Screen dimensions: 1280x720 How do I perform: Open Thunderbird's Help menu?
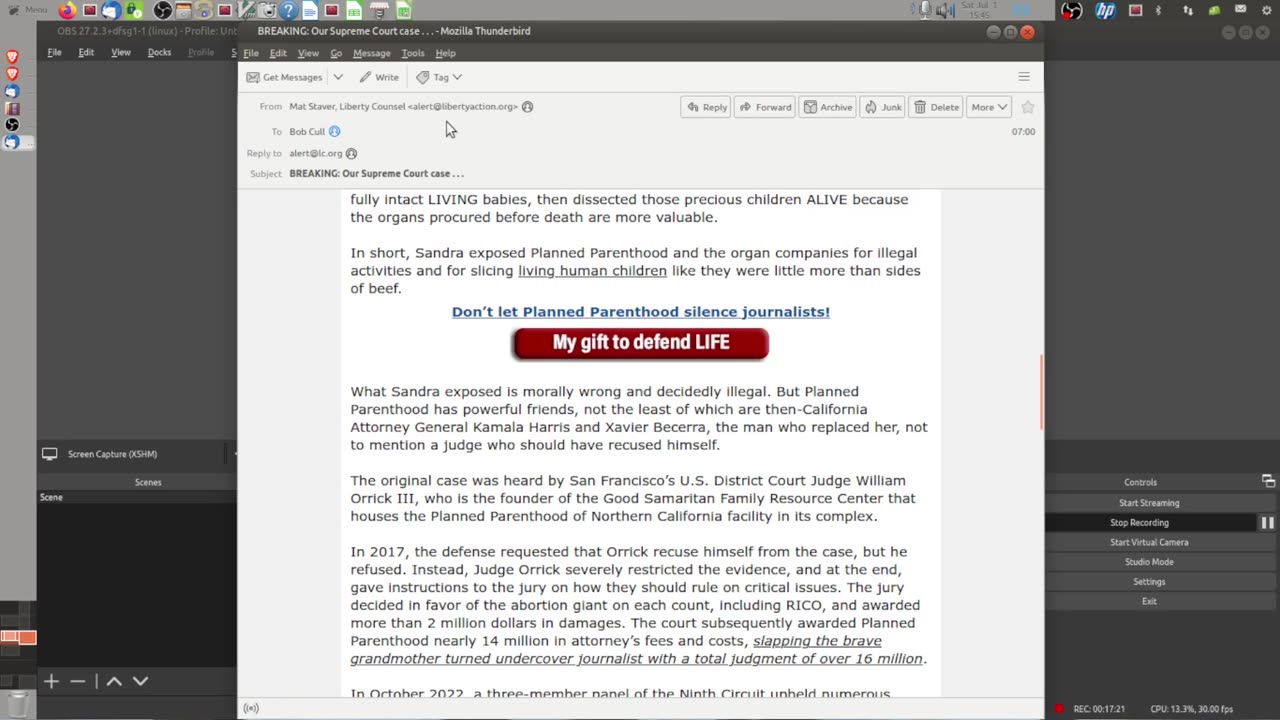445,53
